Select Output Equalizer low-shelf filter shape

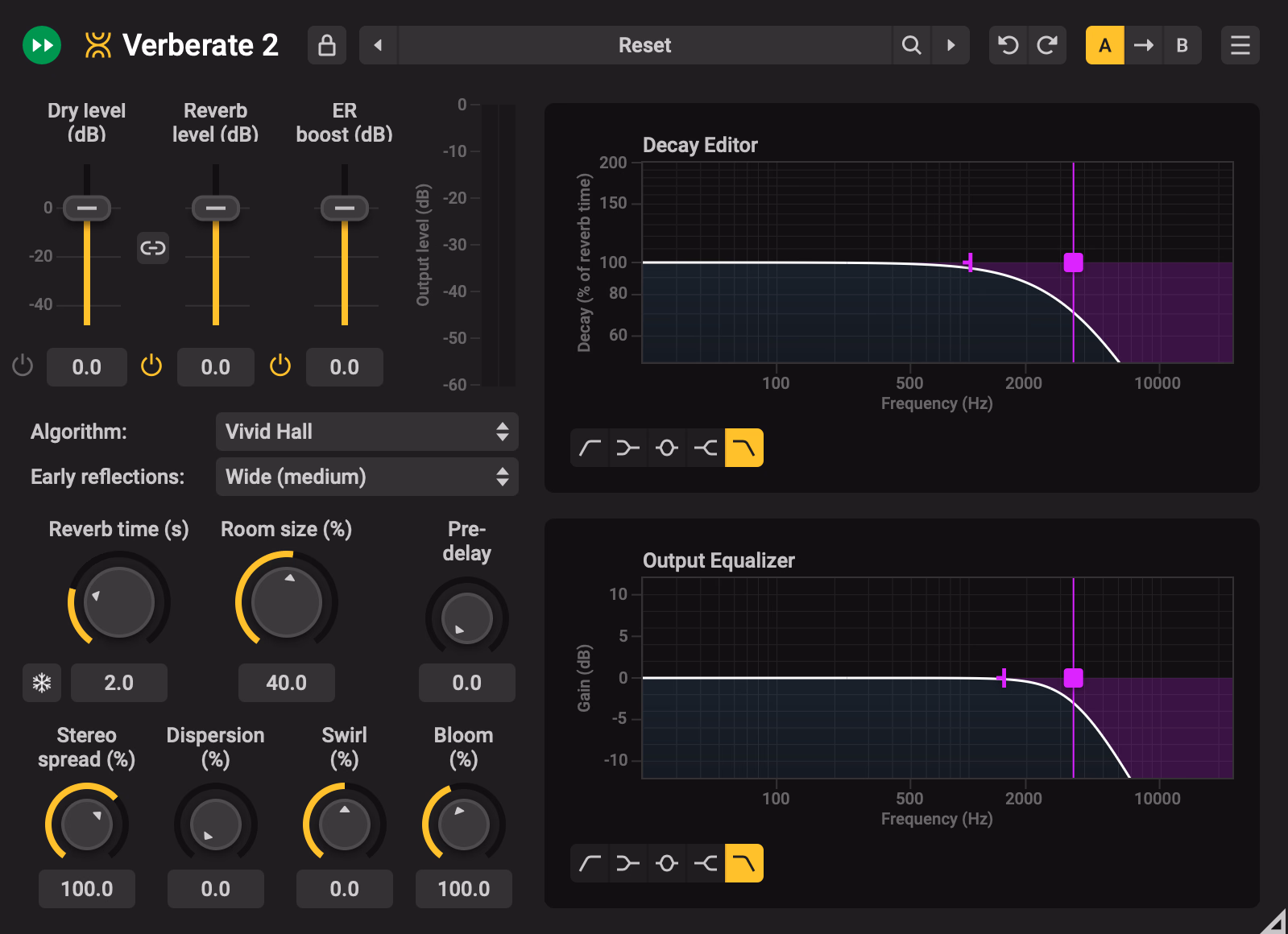pos(628,863)
